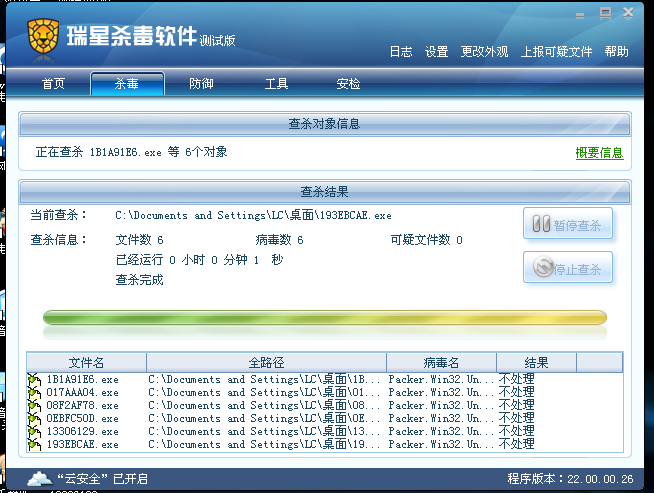Click file icon beside 193EBCAE.exe
Image resolution: width=654 pixels, height=493 pixels.
tap(34, 445)
